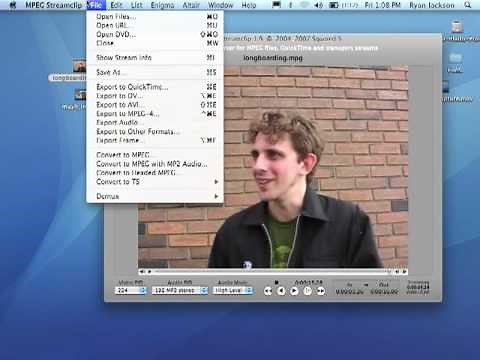Image resolution: width=480 pixels, height=360 pixels.
Task: Open the Altair menu
Action: [191, 5]
